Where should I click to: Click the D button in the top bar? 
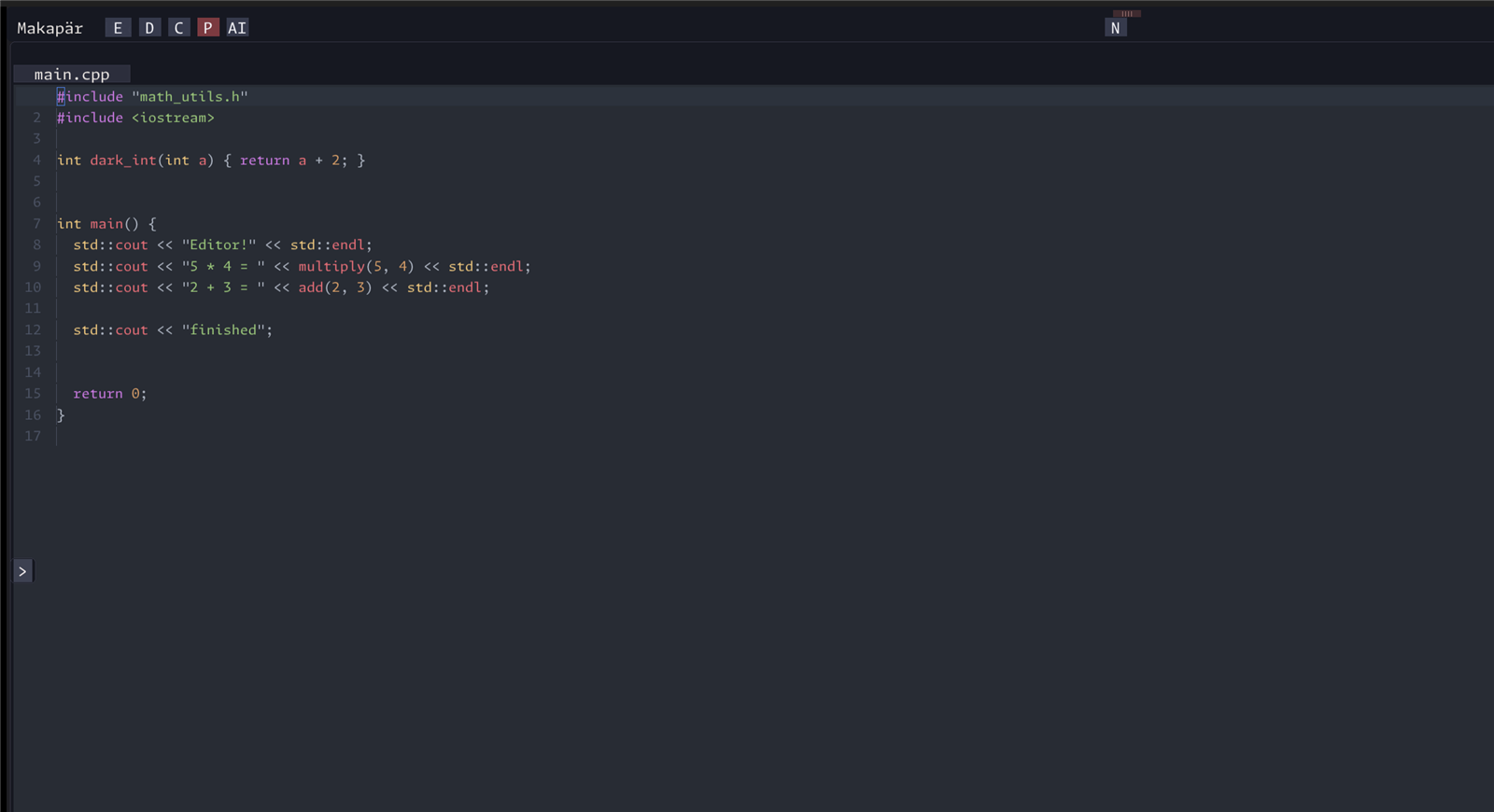(149, 28)
